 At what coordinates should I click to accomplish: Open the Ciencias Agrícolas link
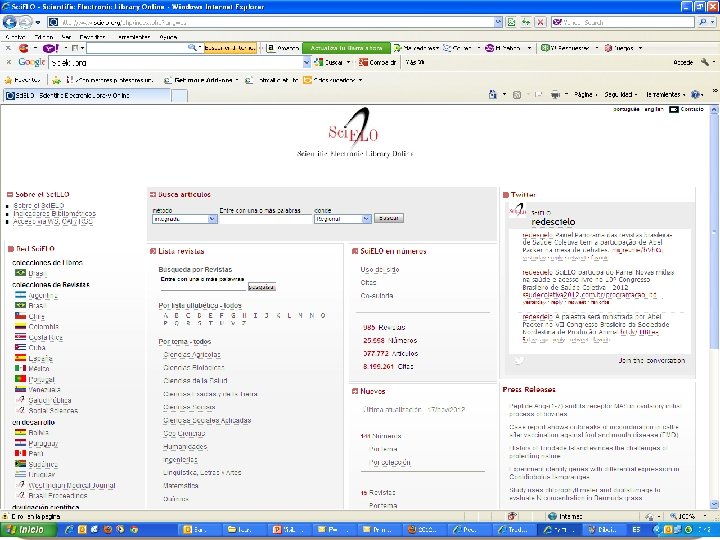click(x=192, y=354)
